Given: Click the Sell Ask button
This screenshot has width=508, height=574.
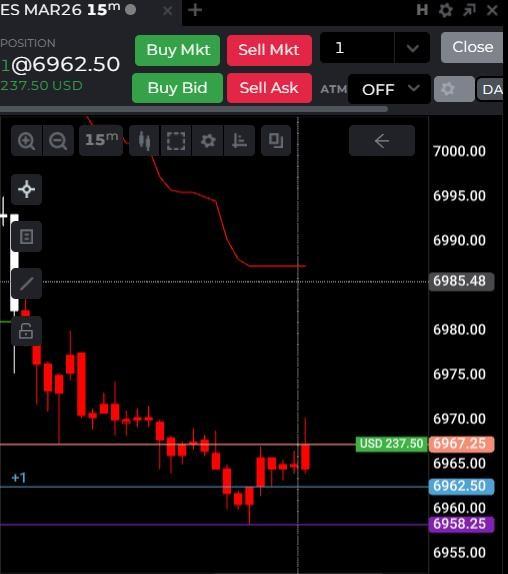Looking at the screenshot, I should 269,88.
